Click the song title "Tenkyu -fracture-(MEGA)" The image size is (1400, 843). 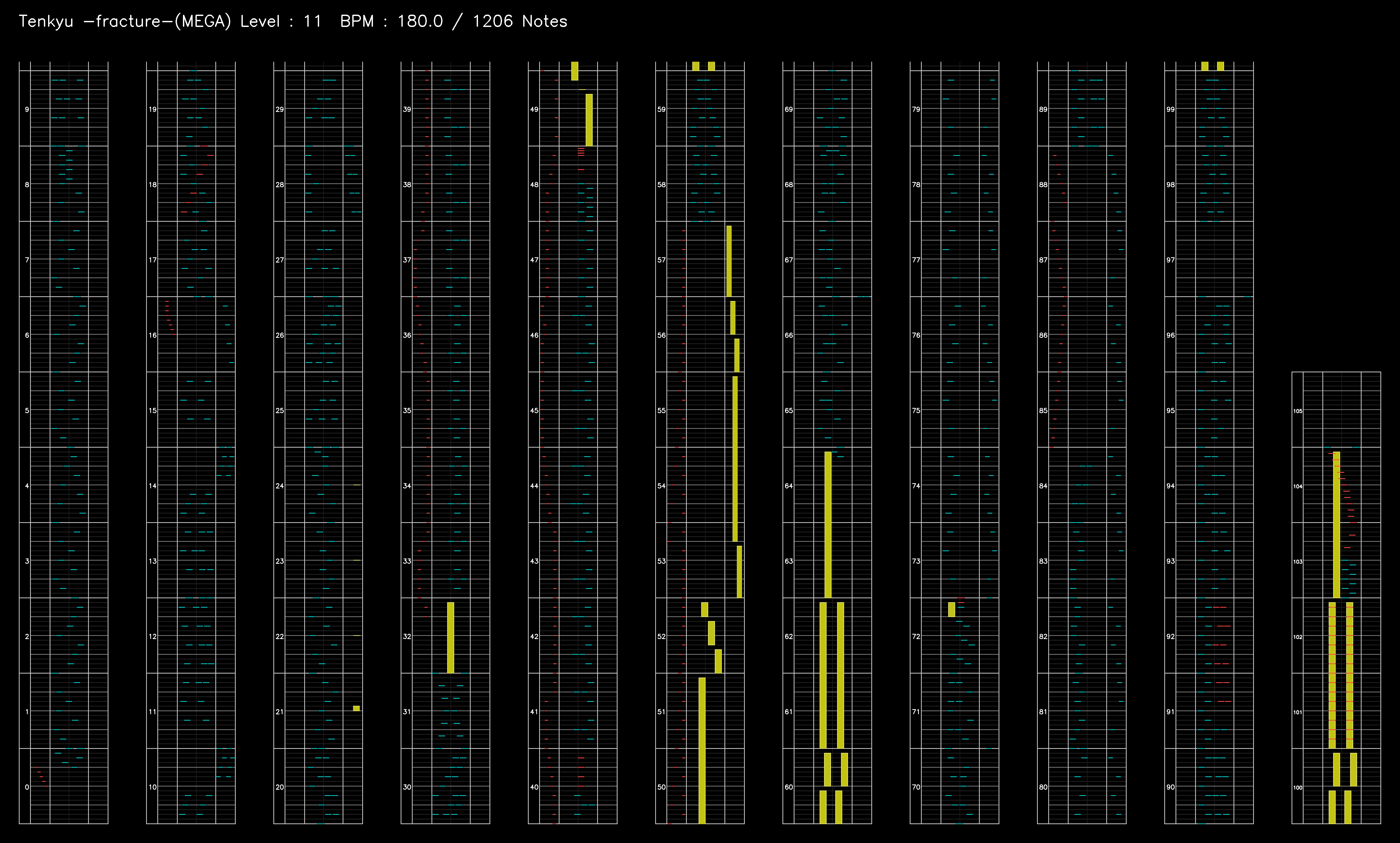tap(125, 22)
